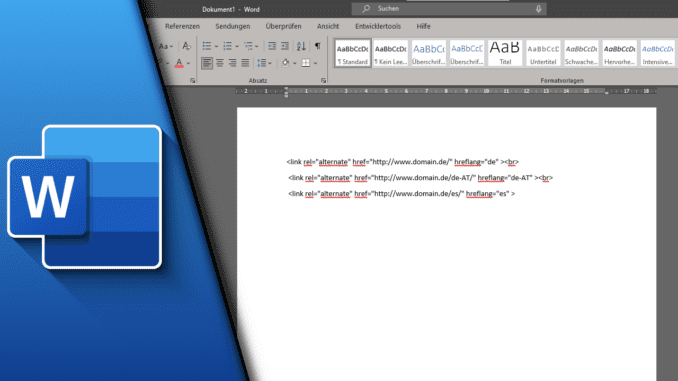The height and width of the screenshot is (381, 678).
Task: Click the multilevel list icon
Action: click(x=248, y=46)
